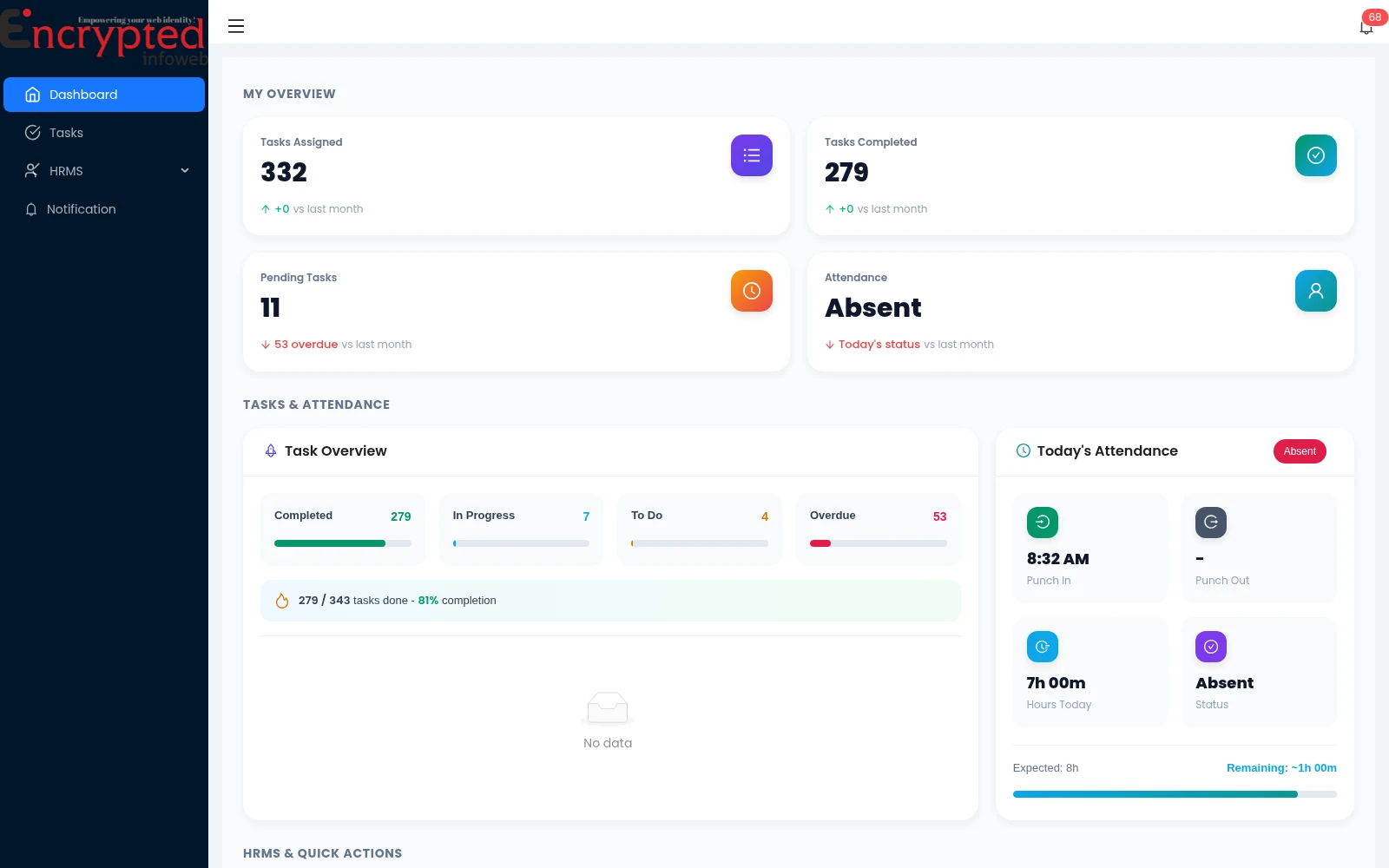Click the orange Pending Tasks clock icon
This screenshot has width=1389, height=868.
pos(752,291)
